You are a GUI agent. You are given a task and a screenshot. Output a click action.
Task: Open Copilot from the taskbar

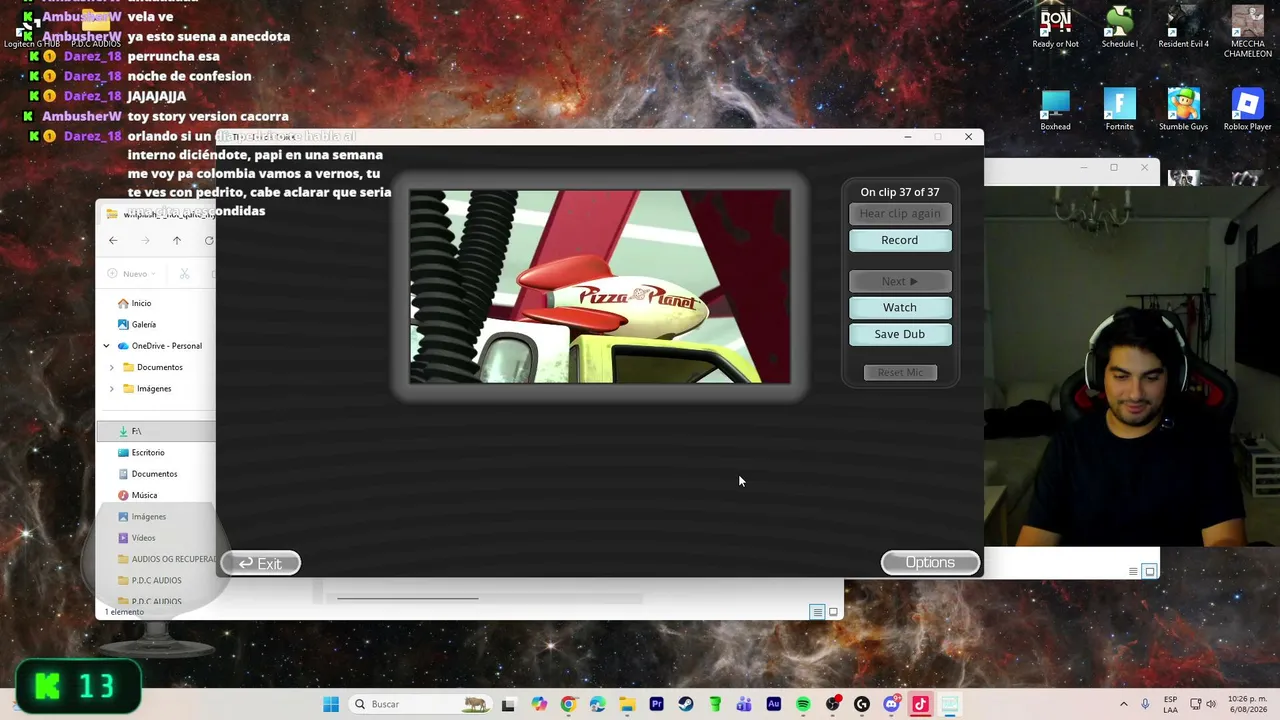539,704
